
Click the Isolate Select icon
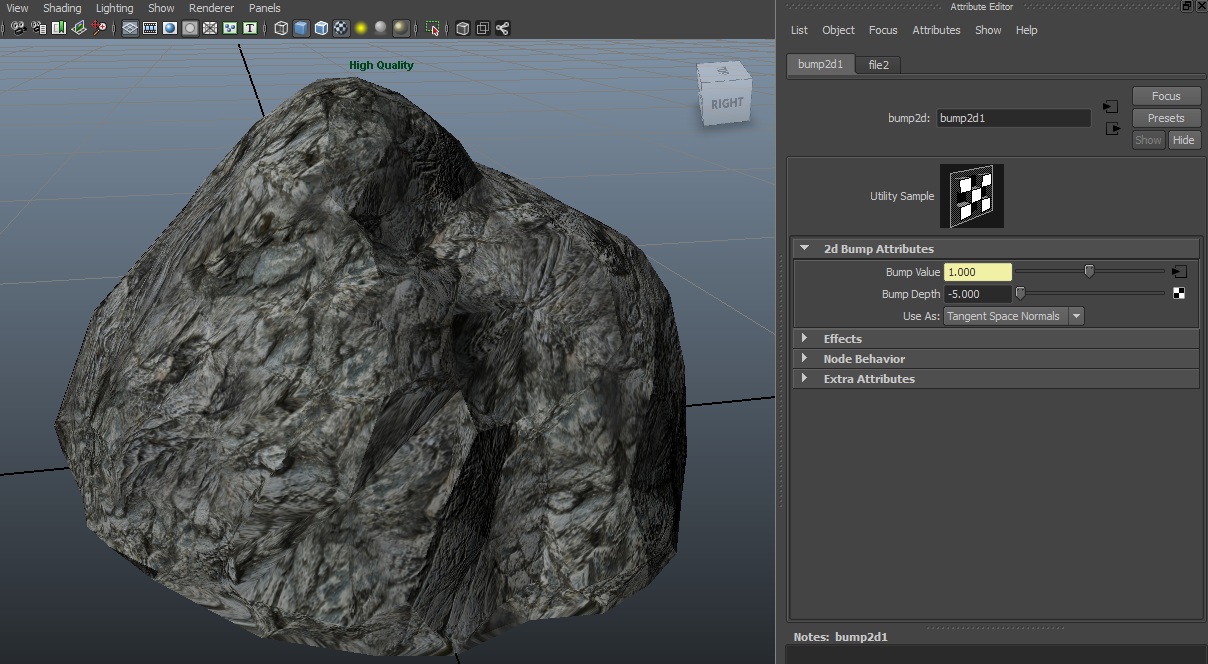tap(433, 28)
